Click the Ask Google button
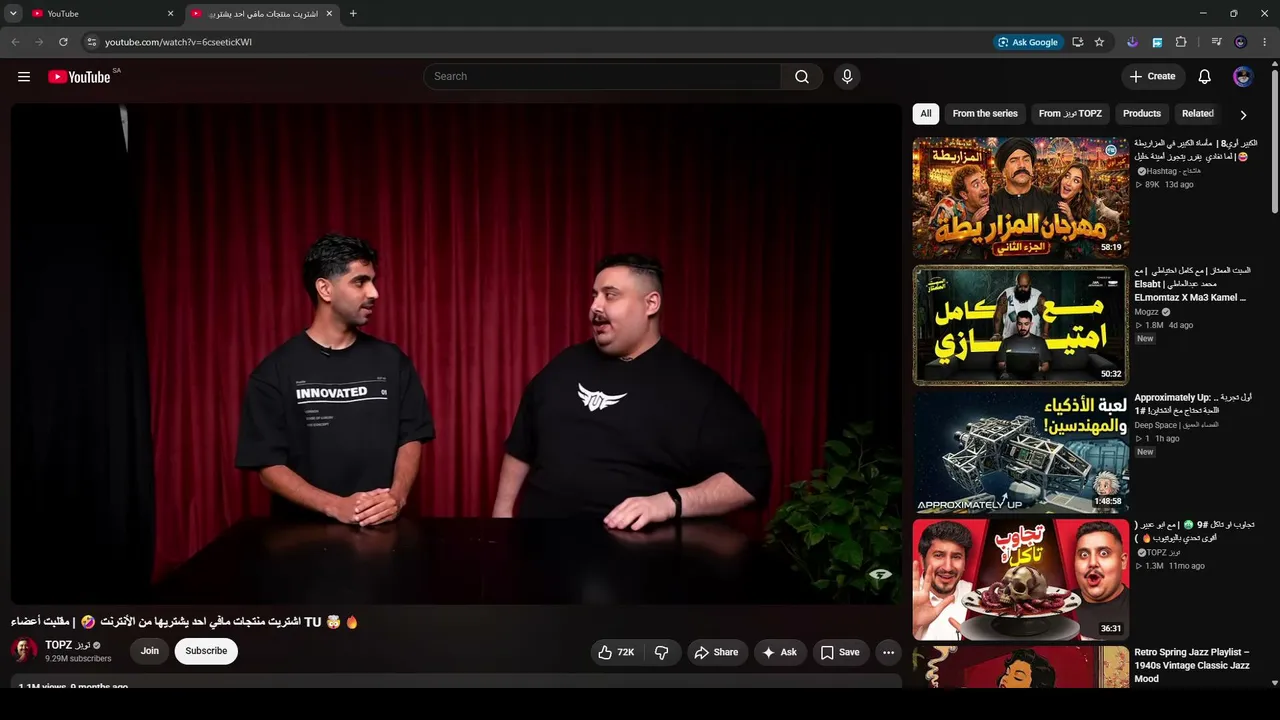The width and height of the screenshot is (1280, 720). 1027,42
